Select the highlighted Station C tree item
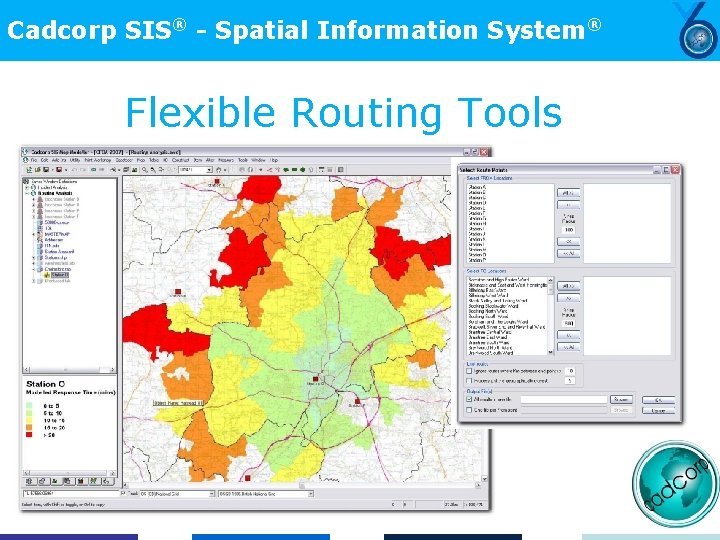The height and width of the screenshot is (540, 720). pyautogui.click(x=60, y=275)
